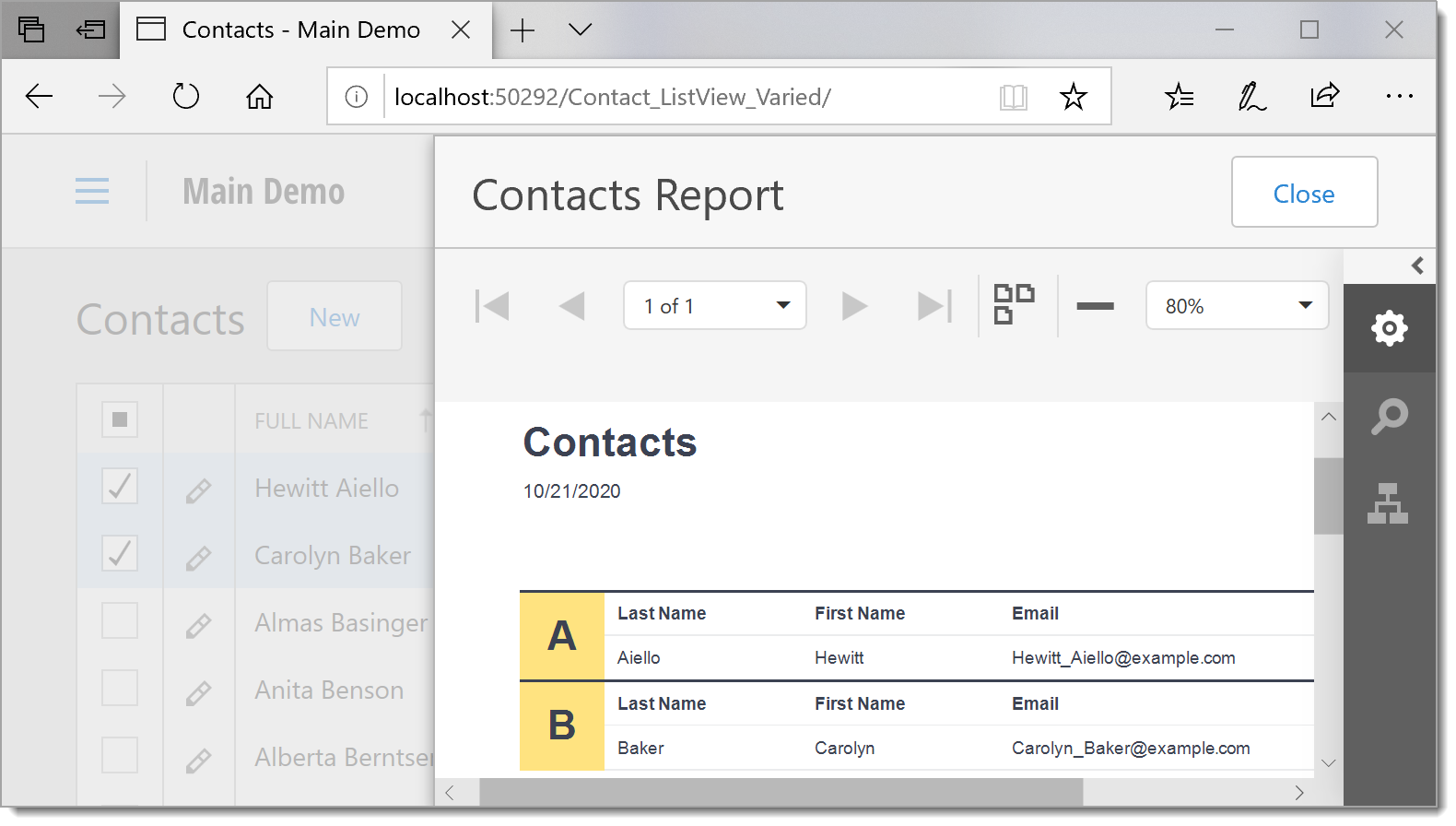Open the hamburger navigation menu
Image resolution: width=1456 pixels, height=826 pixels.
92,191
